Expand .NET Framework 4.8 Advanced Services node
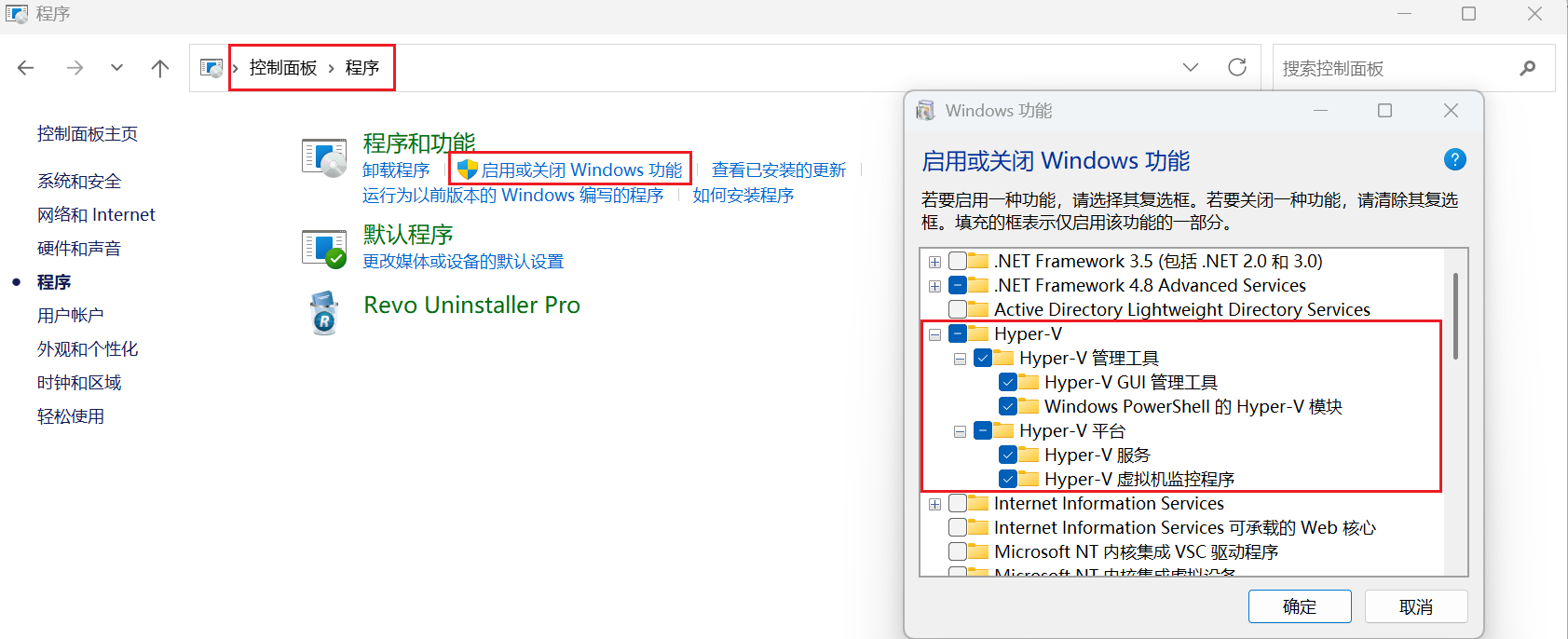The width and height of the screenshot is (1568, 639). pos(934,286)
